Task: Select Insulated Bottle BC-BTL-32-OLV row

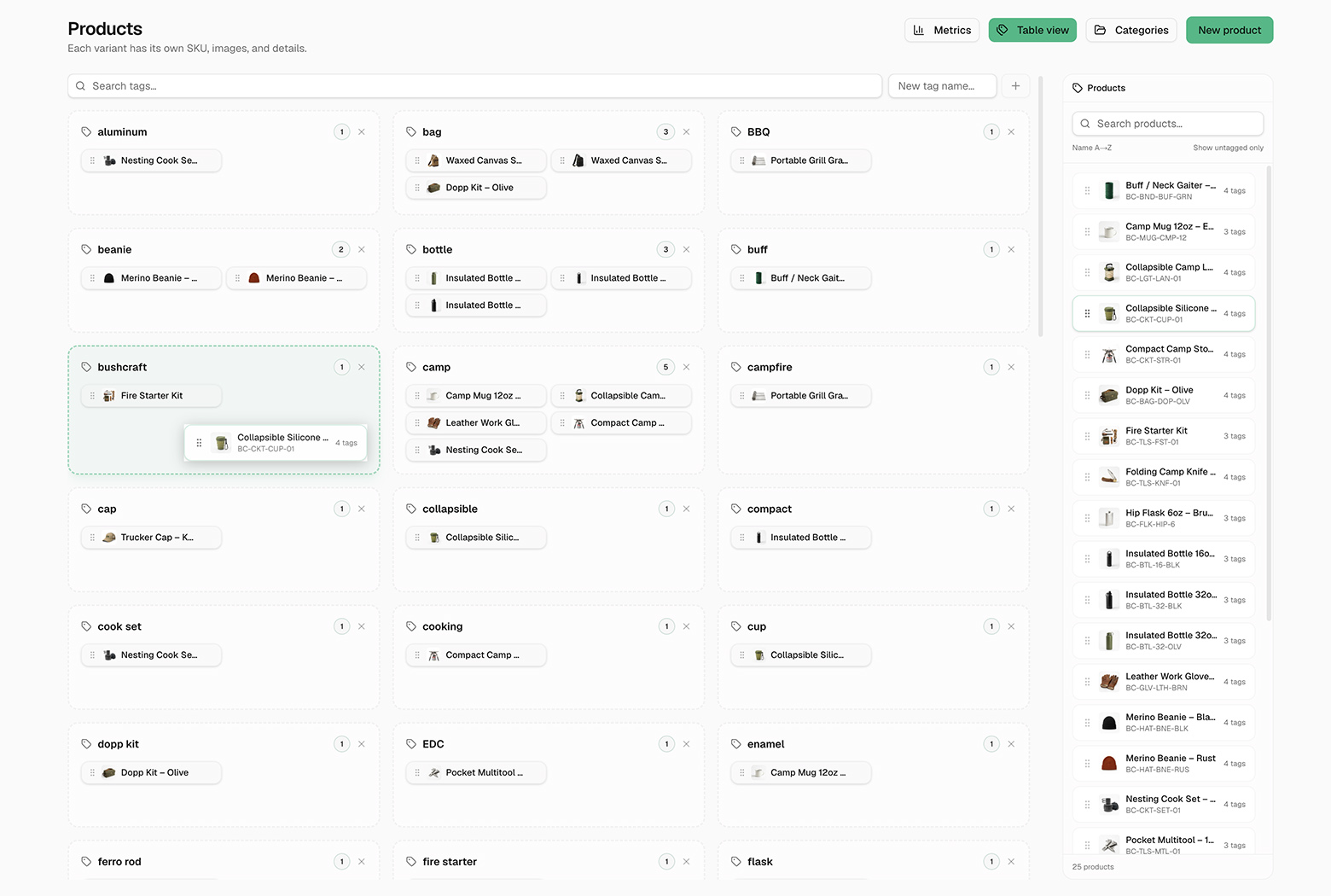Action: tap(1164, 641)
